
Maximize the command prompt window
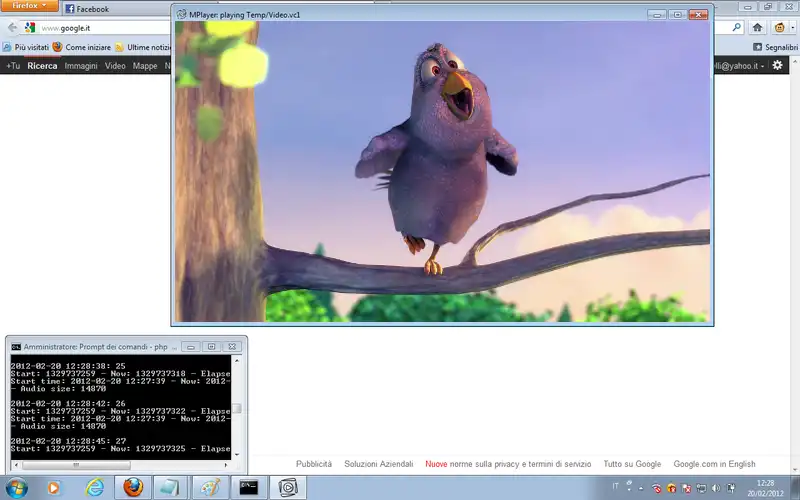(x=211, y=347)
